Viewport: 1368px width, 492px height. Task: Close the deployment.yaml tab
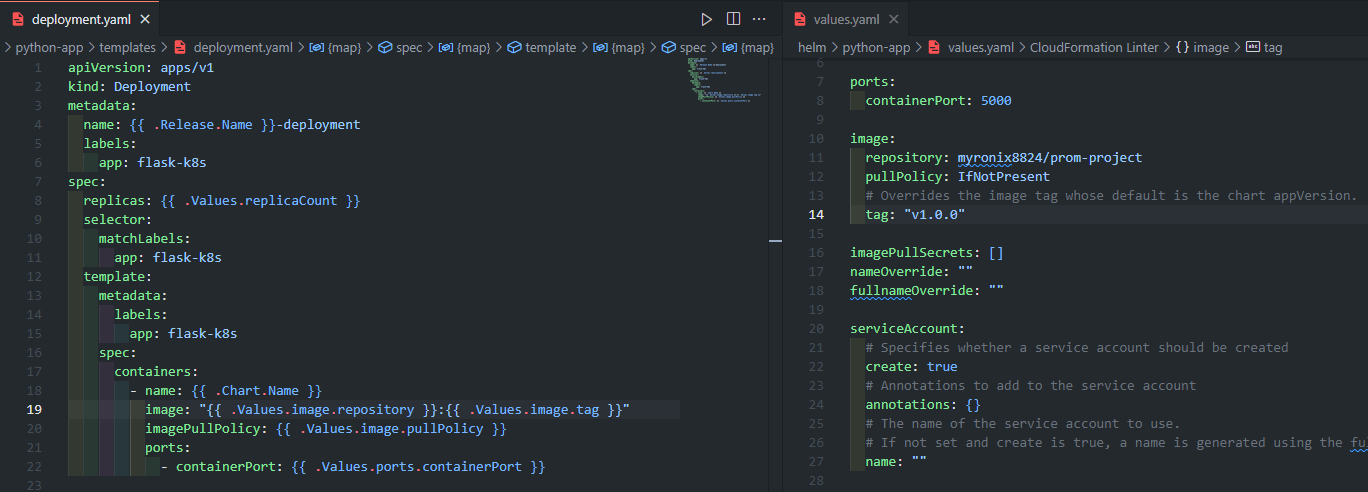pyautogui.click(x=144, y=19)
